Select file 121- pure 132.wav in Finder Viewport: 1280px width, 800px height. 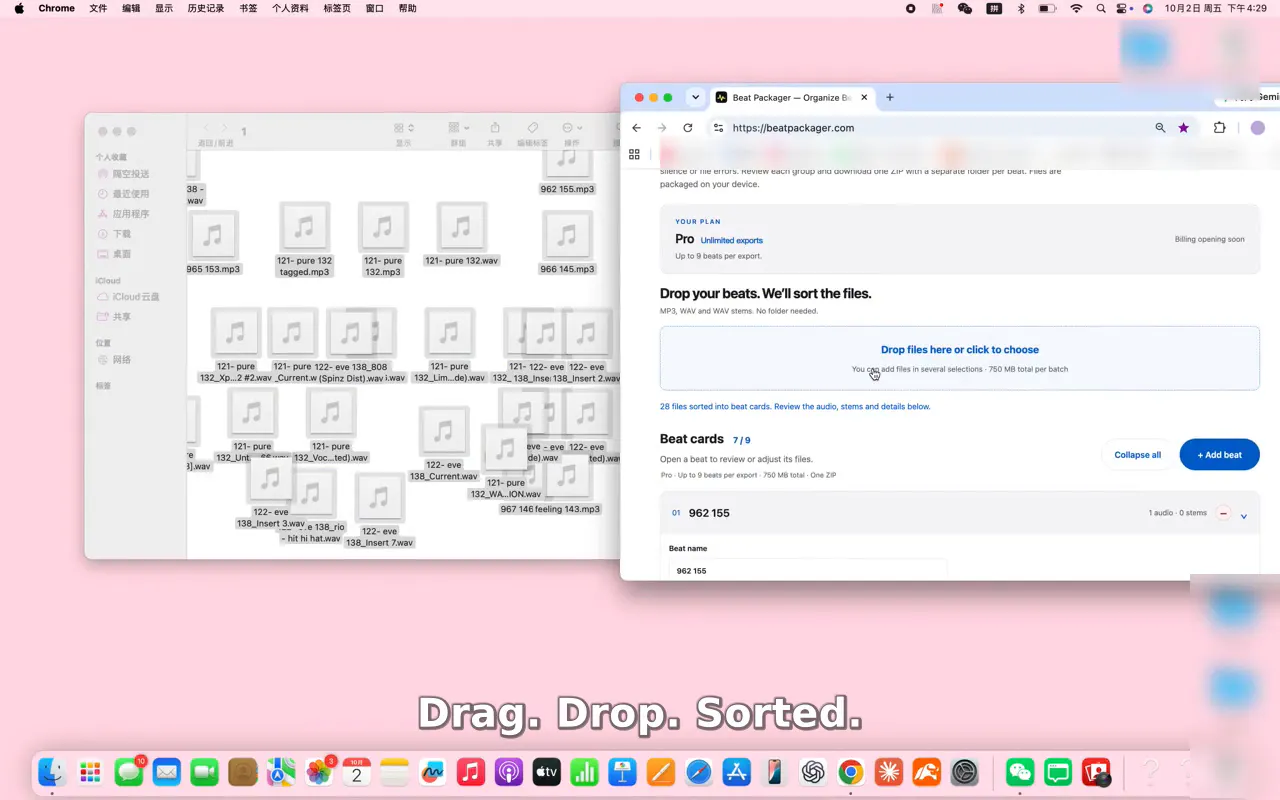[461, 234]
